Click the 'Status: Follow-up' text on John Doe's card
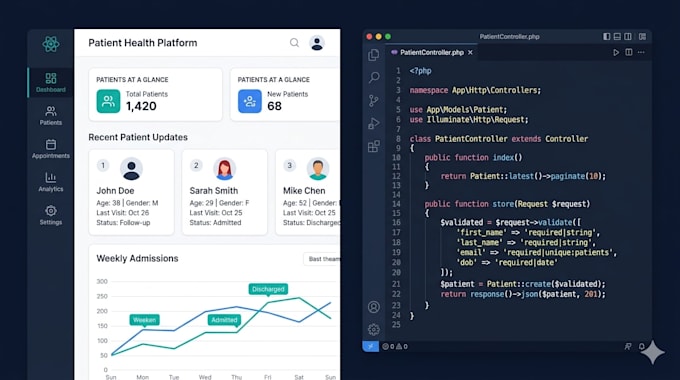This screenshot has width=680, height=380. 123,223
